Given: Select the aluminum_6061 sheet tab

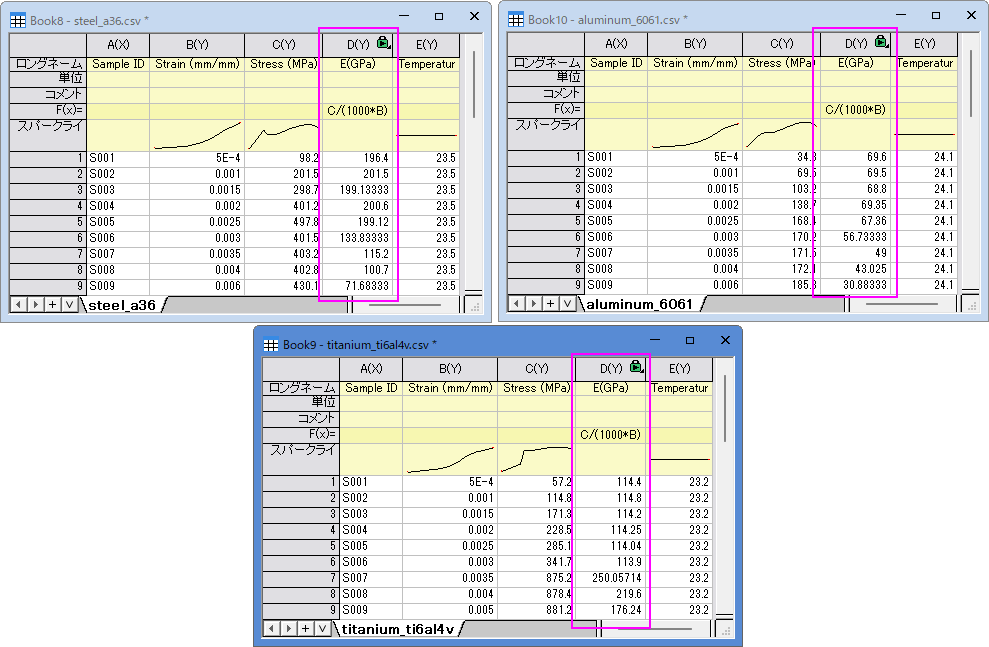Looking at the screenshot, I should coord(639,304).
